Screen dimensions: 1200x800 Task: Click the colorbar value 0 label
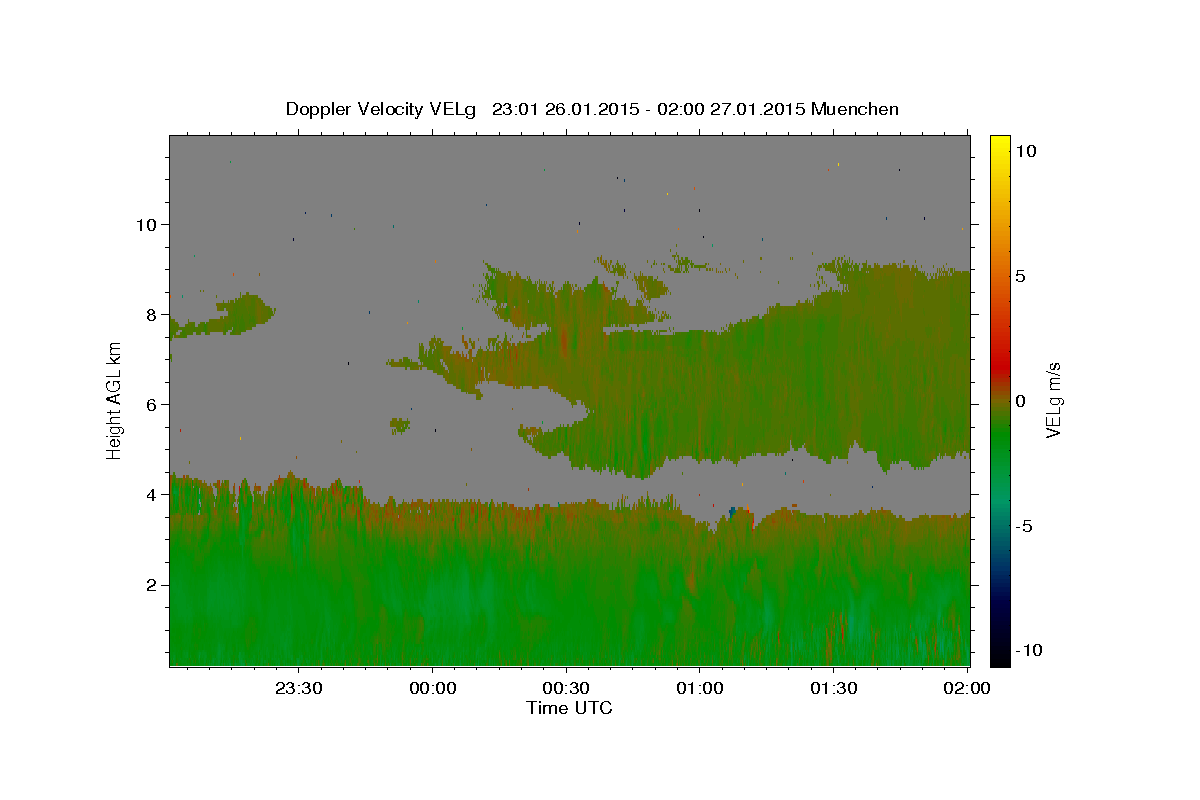(x=1020, y=401)
